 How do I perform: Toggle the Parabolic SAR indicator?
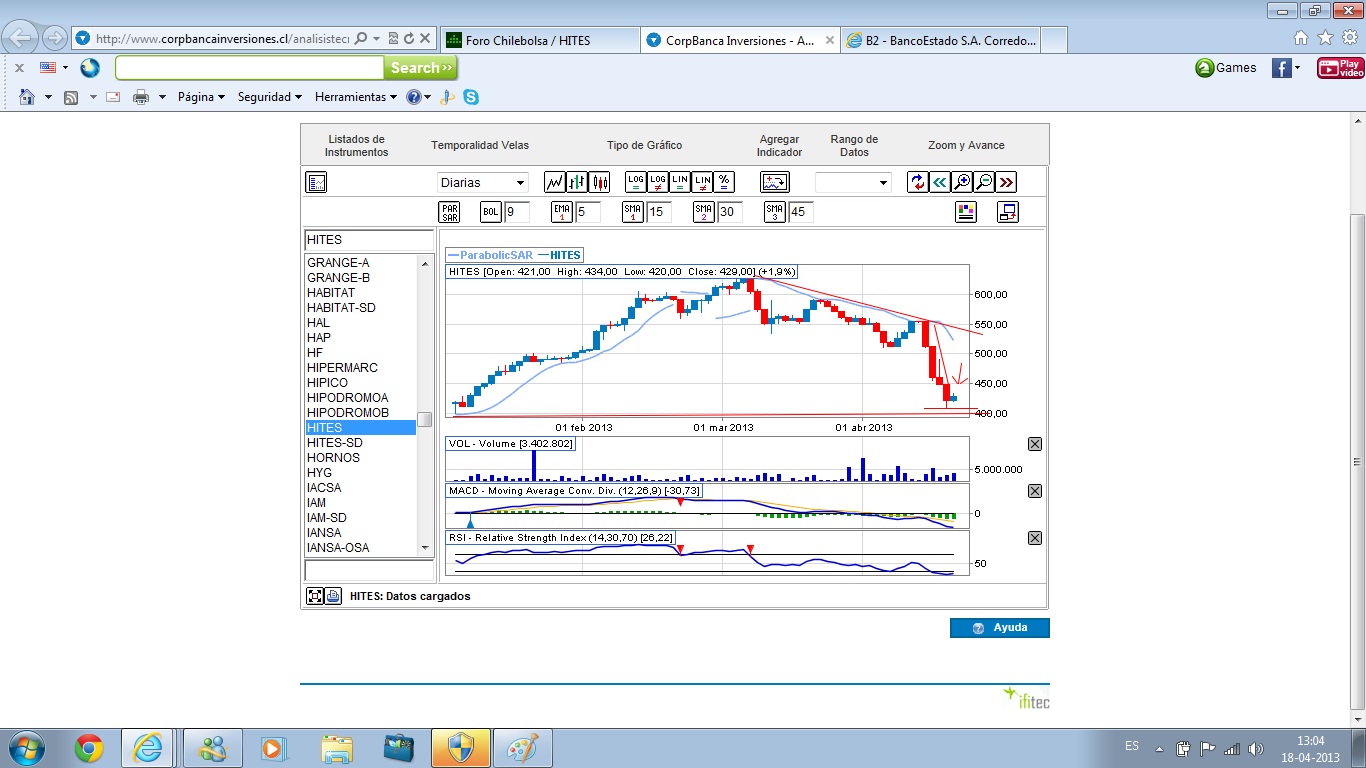coord(449,212)
